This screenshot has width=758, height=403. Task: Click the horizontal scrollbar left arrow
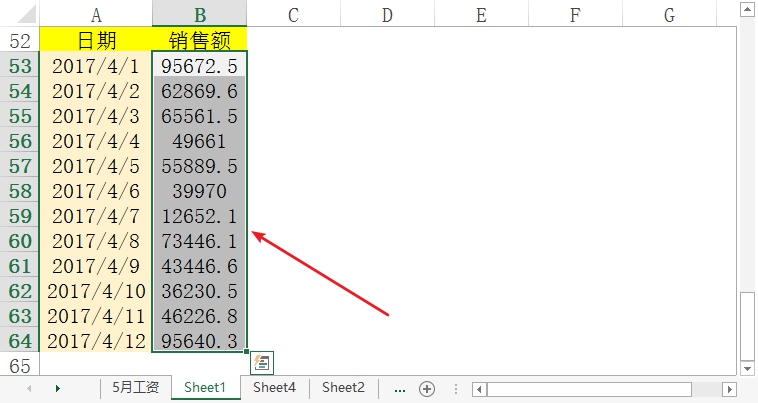480,389
